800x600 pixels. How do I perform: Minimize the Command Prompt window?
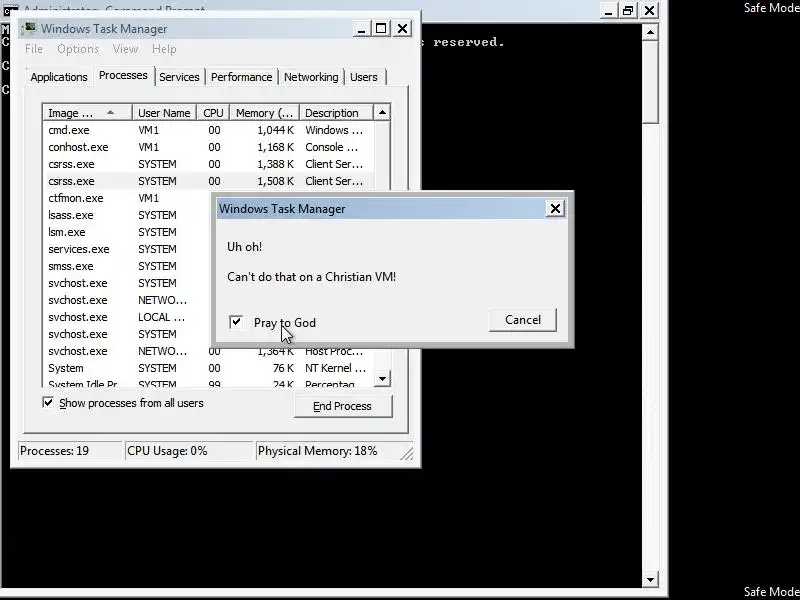coord(607,10)
